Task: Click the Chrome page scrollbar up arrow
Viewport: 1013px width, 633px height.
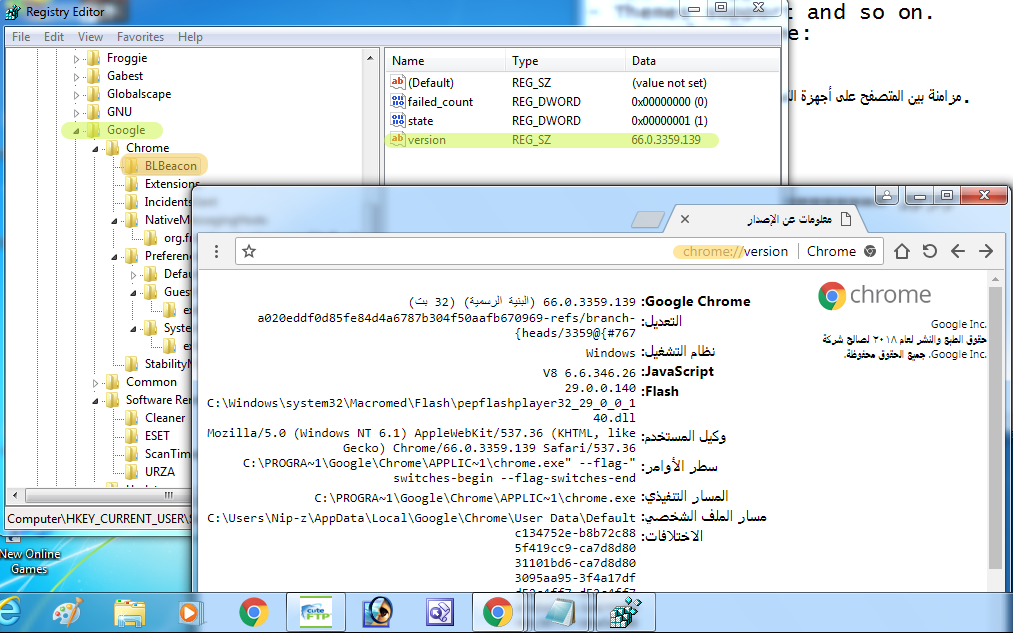Action: coord(995,279)
